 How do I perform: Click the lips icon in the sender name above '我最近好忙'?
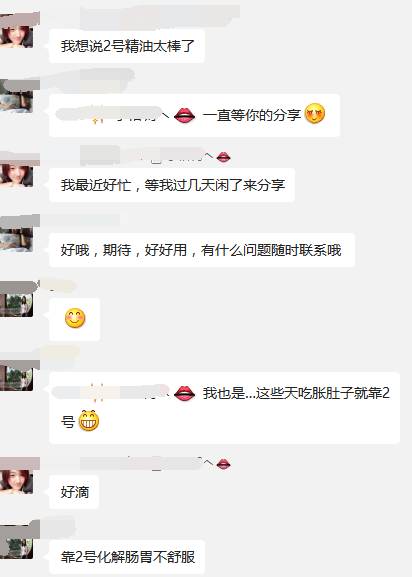[223, 157]
